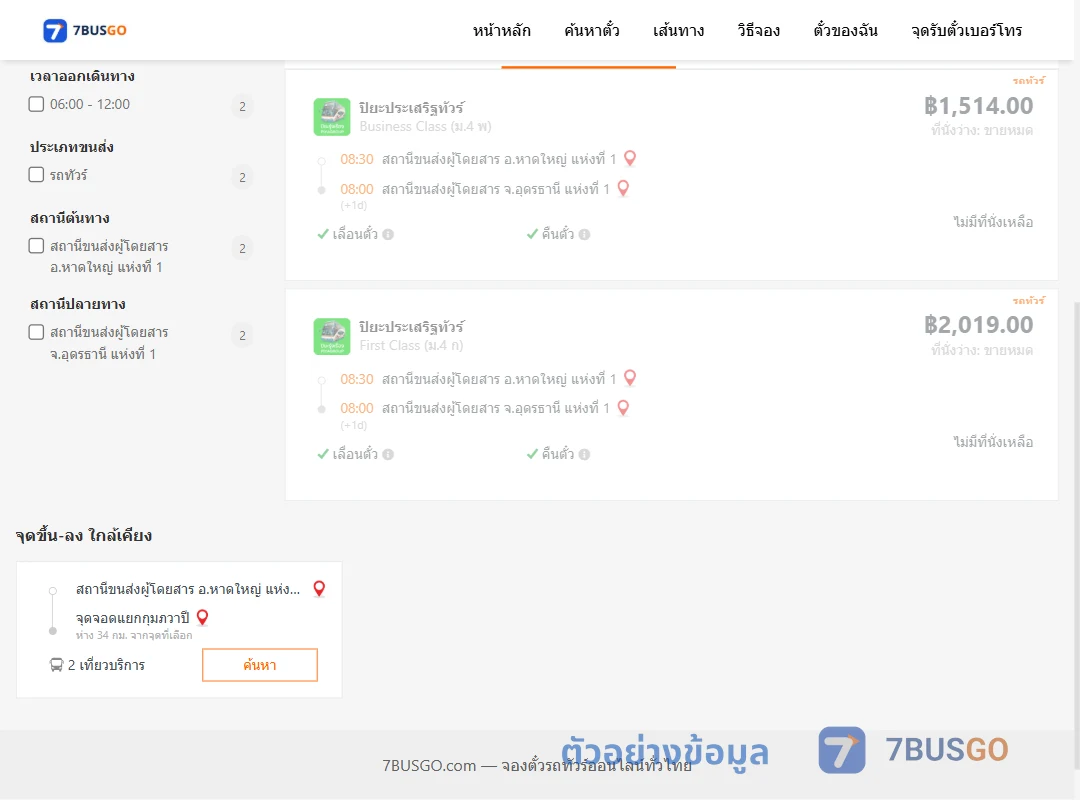1080x800 pixels.
Task: Open map pin for Udon Thani on First Class trip
Action: point(623,407)
